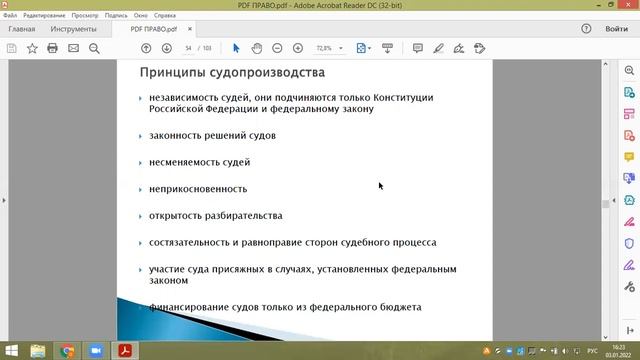Image resolution: width=640 pixels, height=360 pixels.
Task: Open the Файл menu
Action: coord(10,16)
